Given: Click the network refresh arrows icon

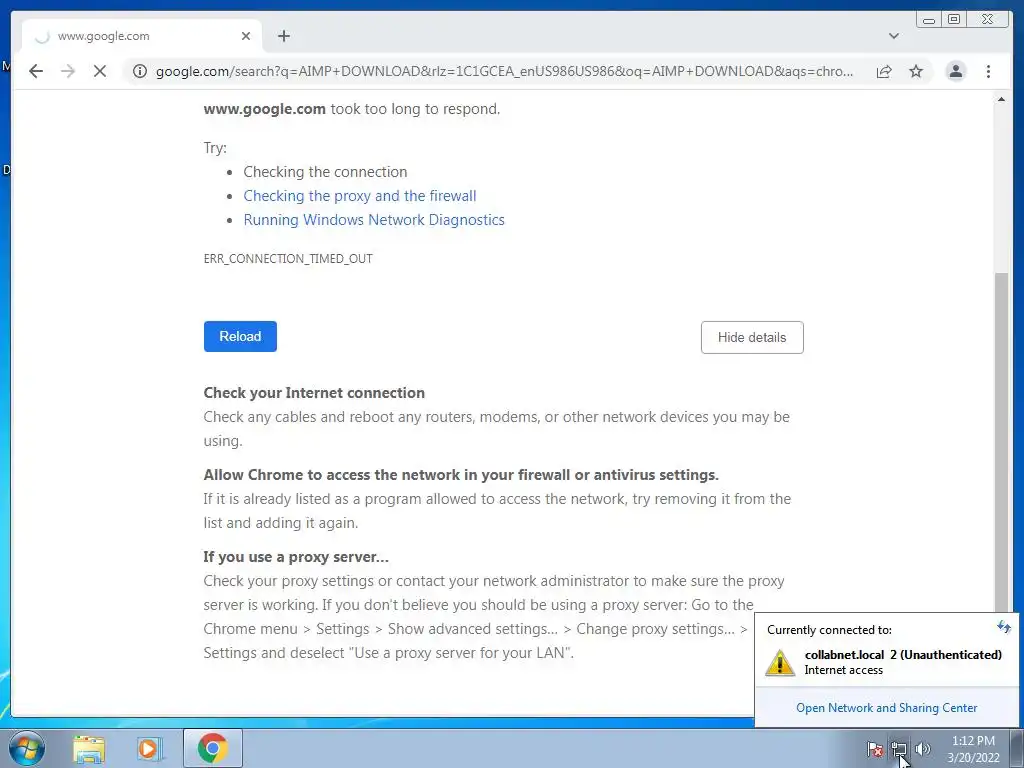Looking at the screenshot, I should [x=1004, y=628].
